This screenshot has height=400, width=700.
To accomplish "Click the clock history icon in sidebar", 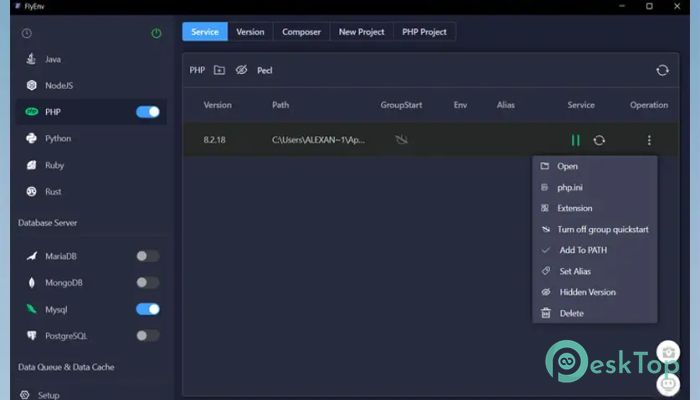I will [27, 33].
